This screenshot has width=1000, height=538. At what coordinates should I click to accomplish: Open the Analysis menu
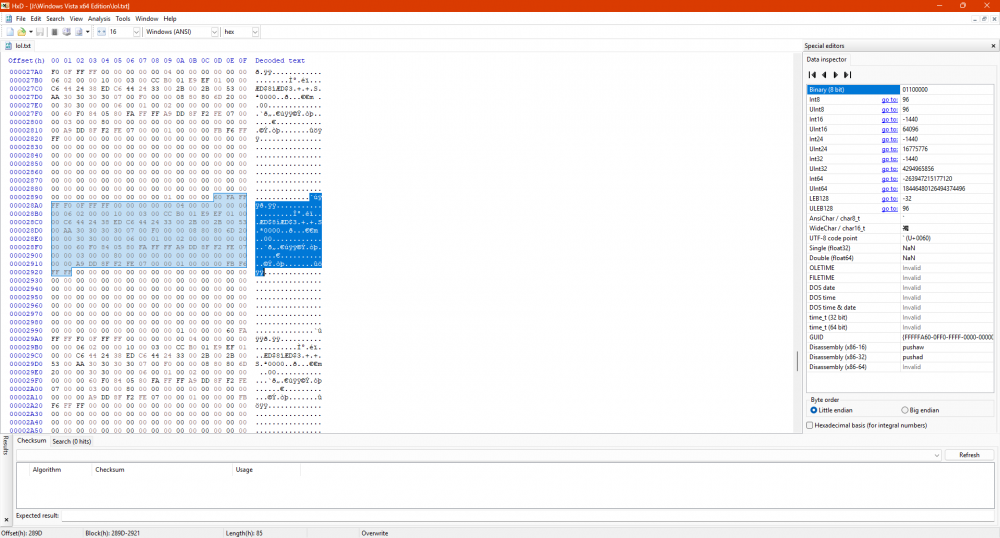[99, 18]
